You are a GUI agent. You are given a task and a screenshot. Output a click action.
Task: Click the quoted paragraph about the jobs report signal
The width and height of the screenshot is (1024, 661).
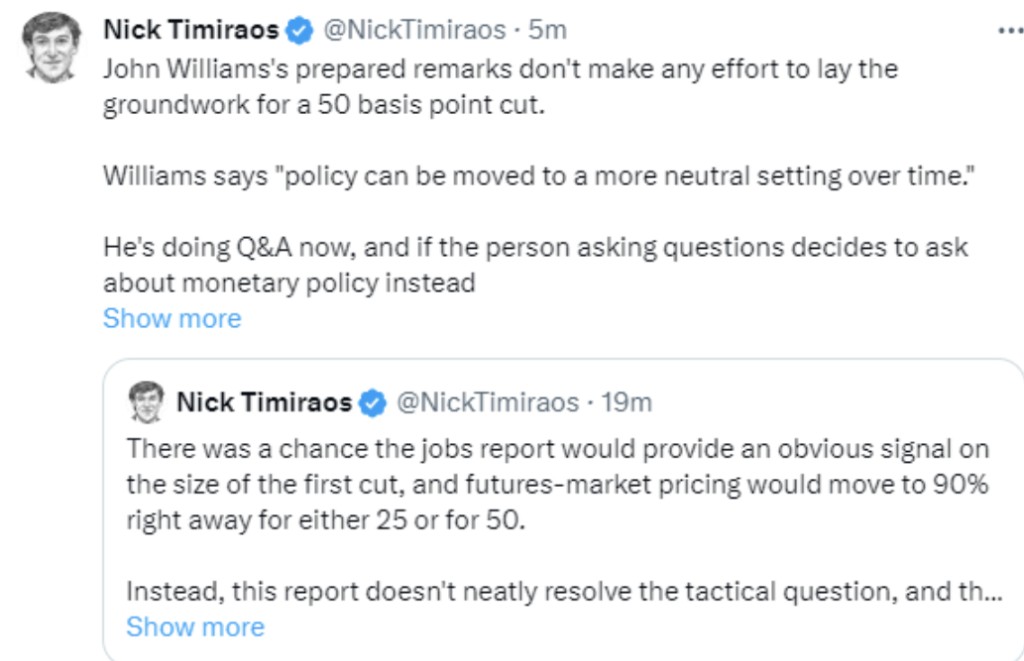pos(556,449)
